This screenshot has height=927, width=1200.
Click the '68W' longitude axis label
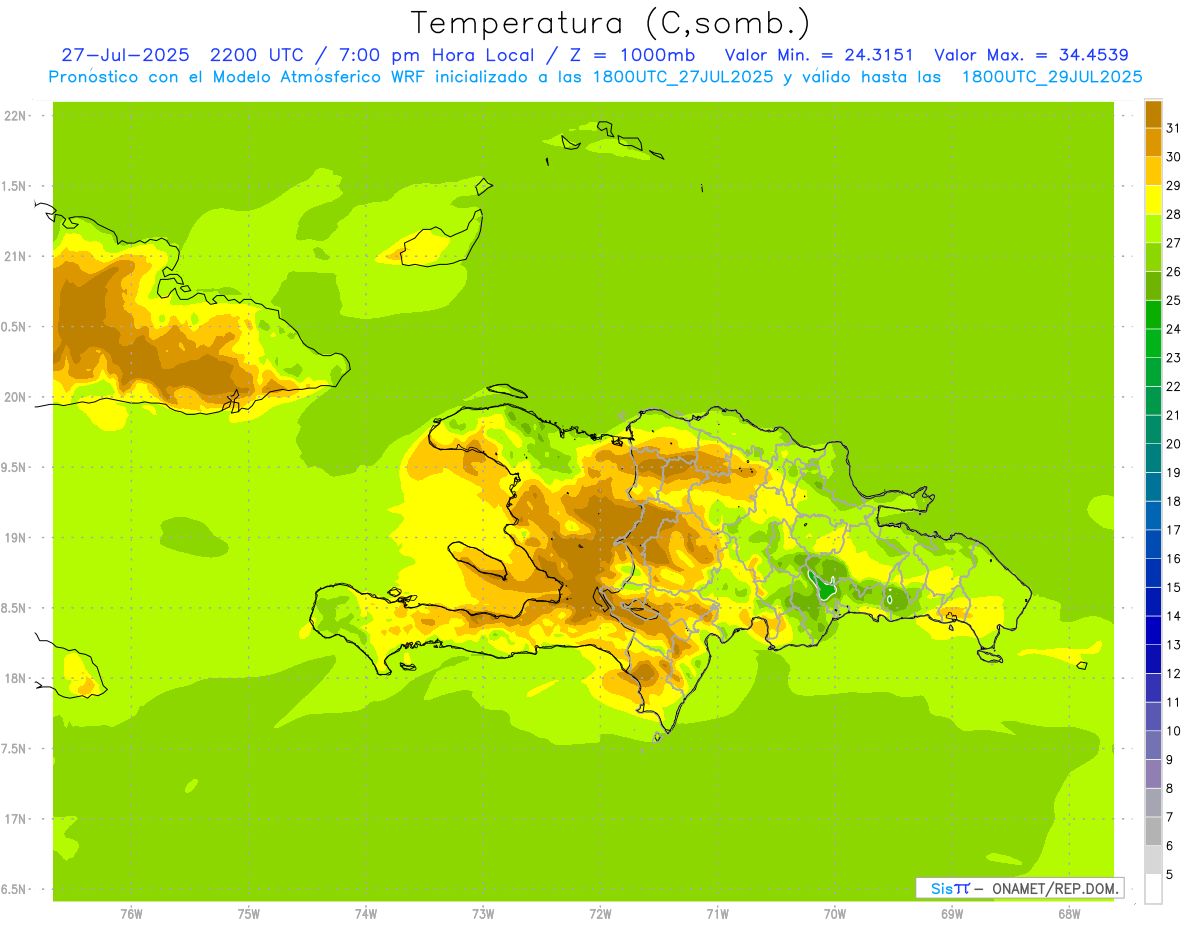[x=1069, y=913]
